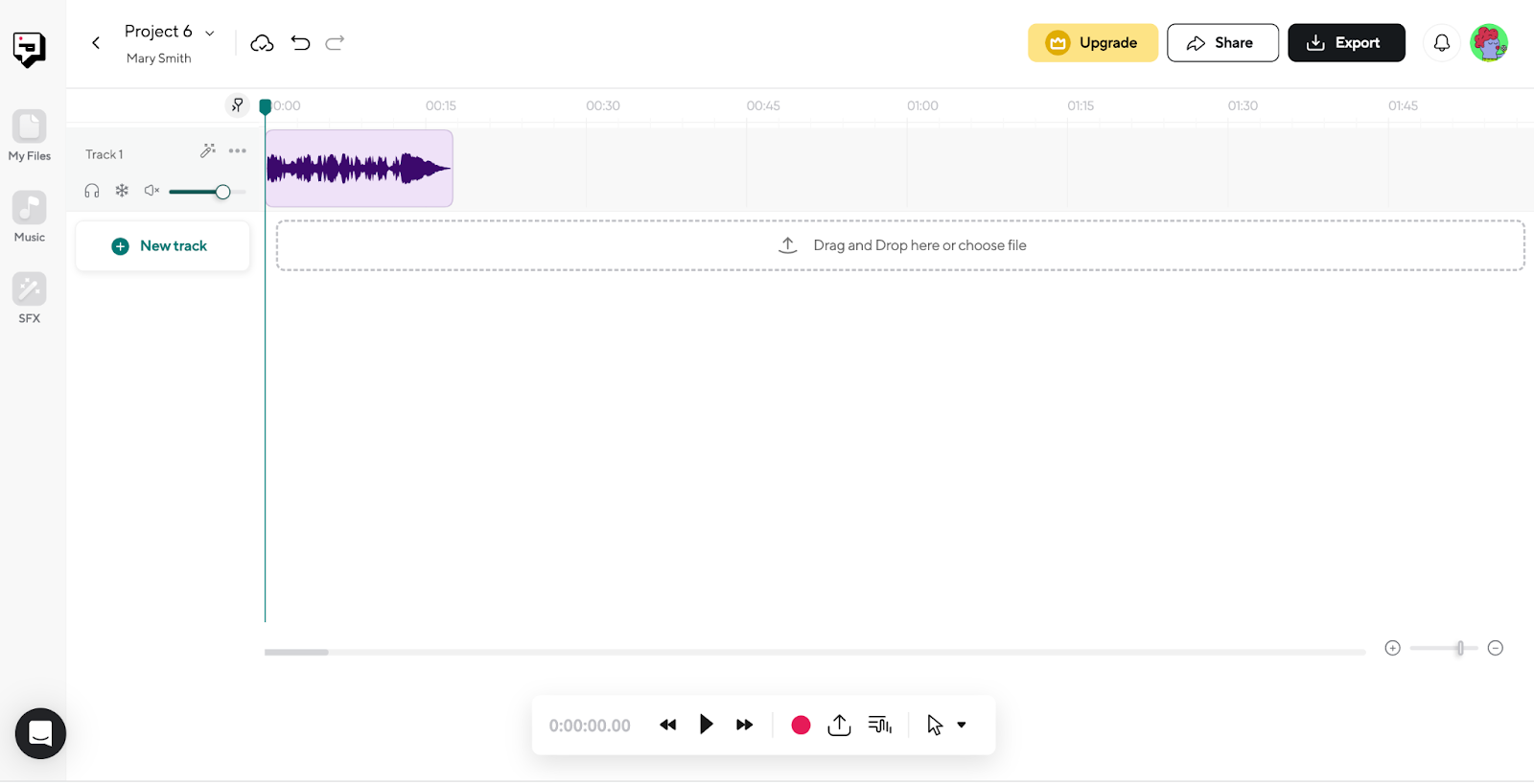Click the Share button
The image size is (1534, 784).
click(1222, 43)
